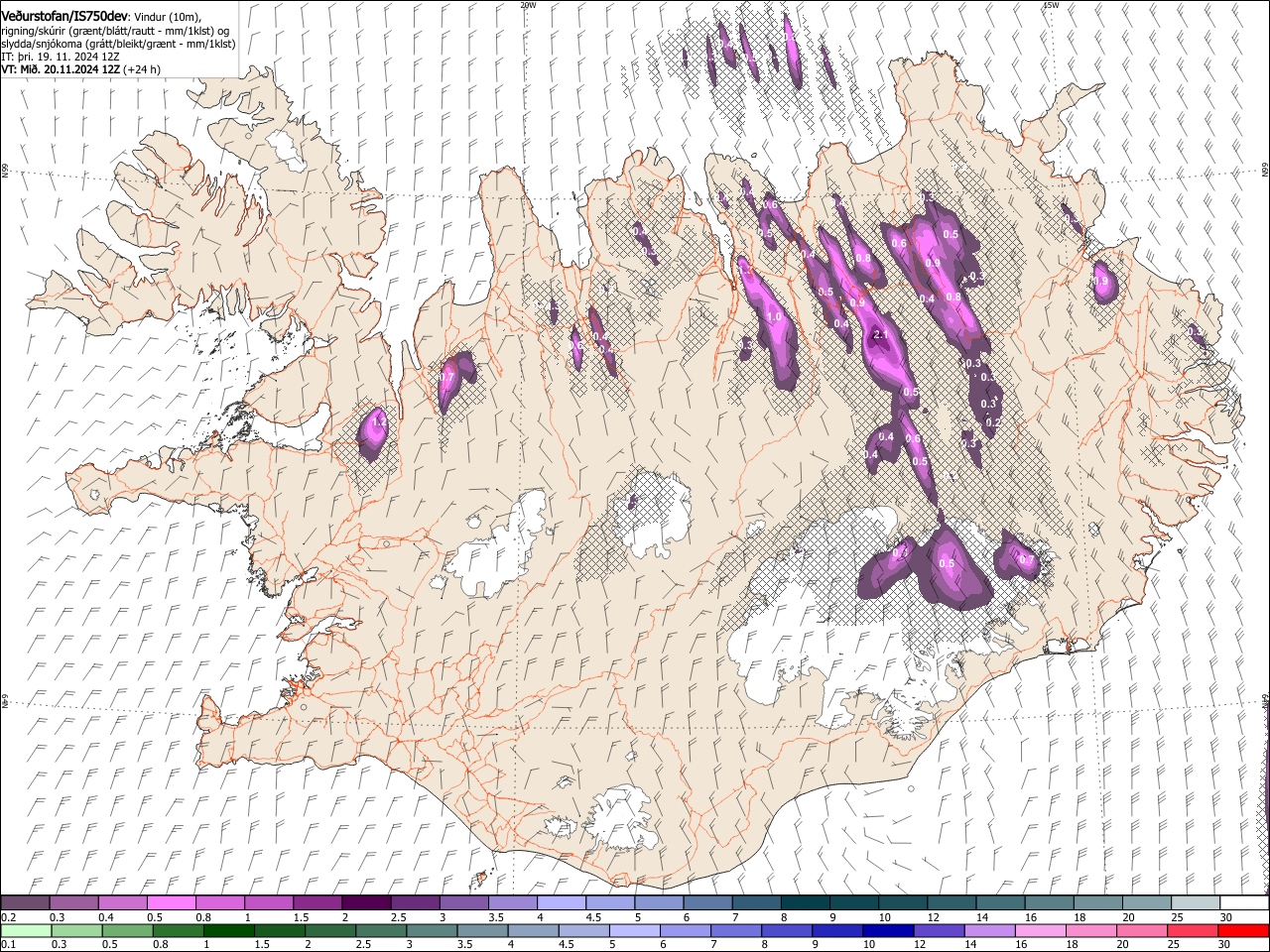Pick pink rain swatch between 16 and 18
Screen dimensions: 1270x952
pyautogui.click(x=1041, y=930)
